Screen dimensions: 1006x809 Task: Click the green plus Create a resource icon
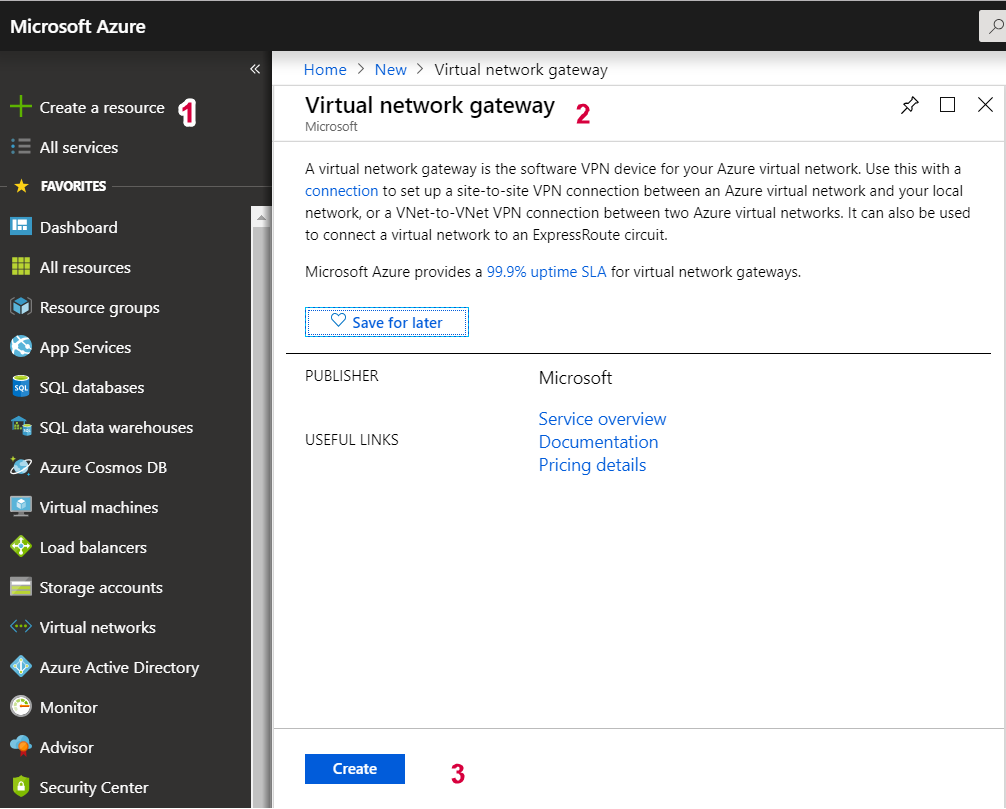21,107
